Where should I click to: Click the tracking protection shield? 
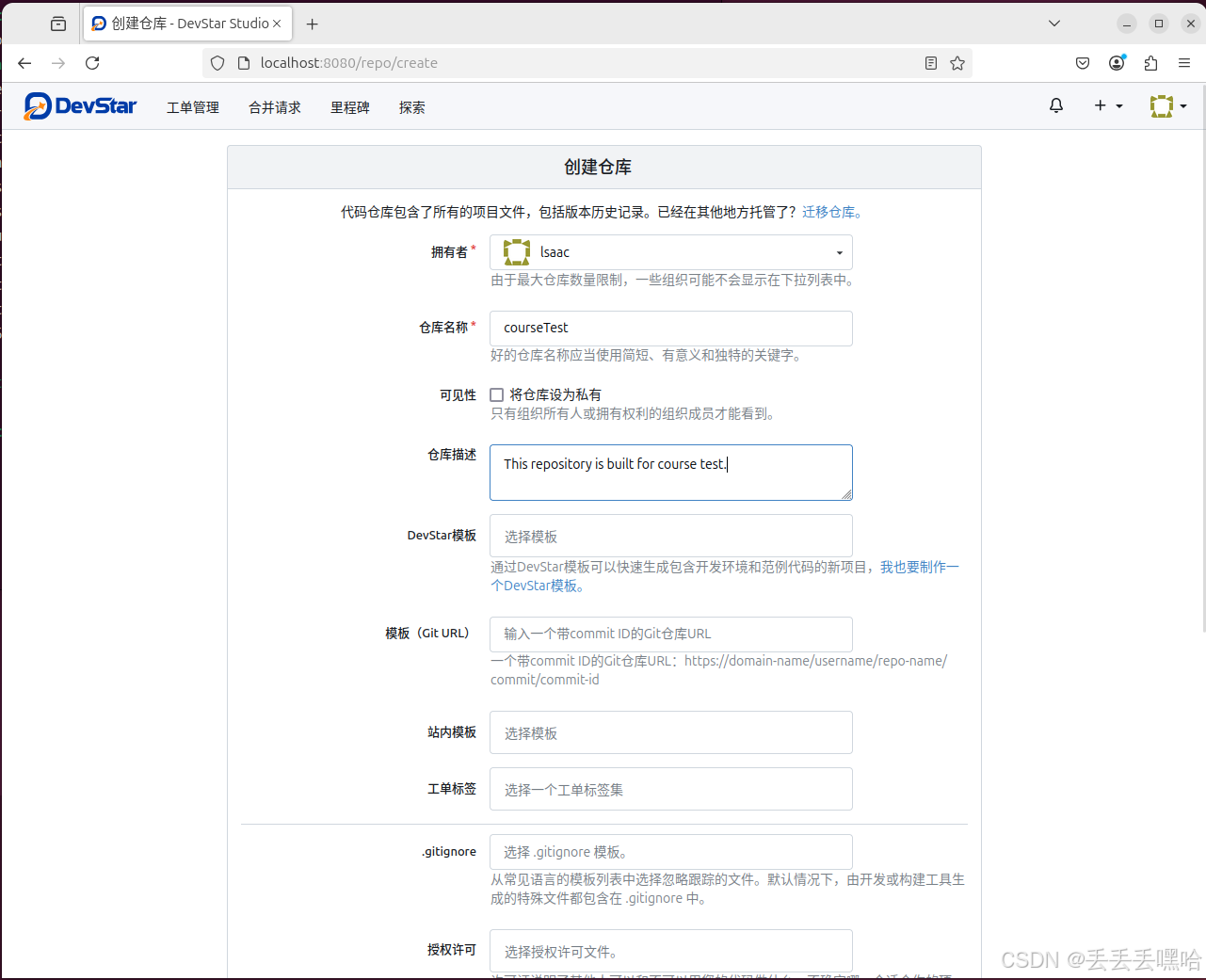[x=217, y=63]
